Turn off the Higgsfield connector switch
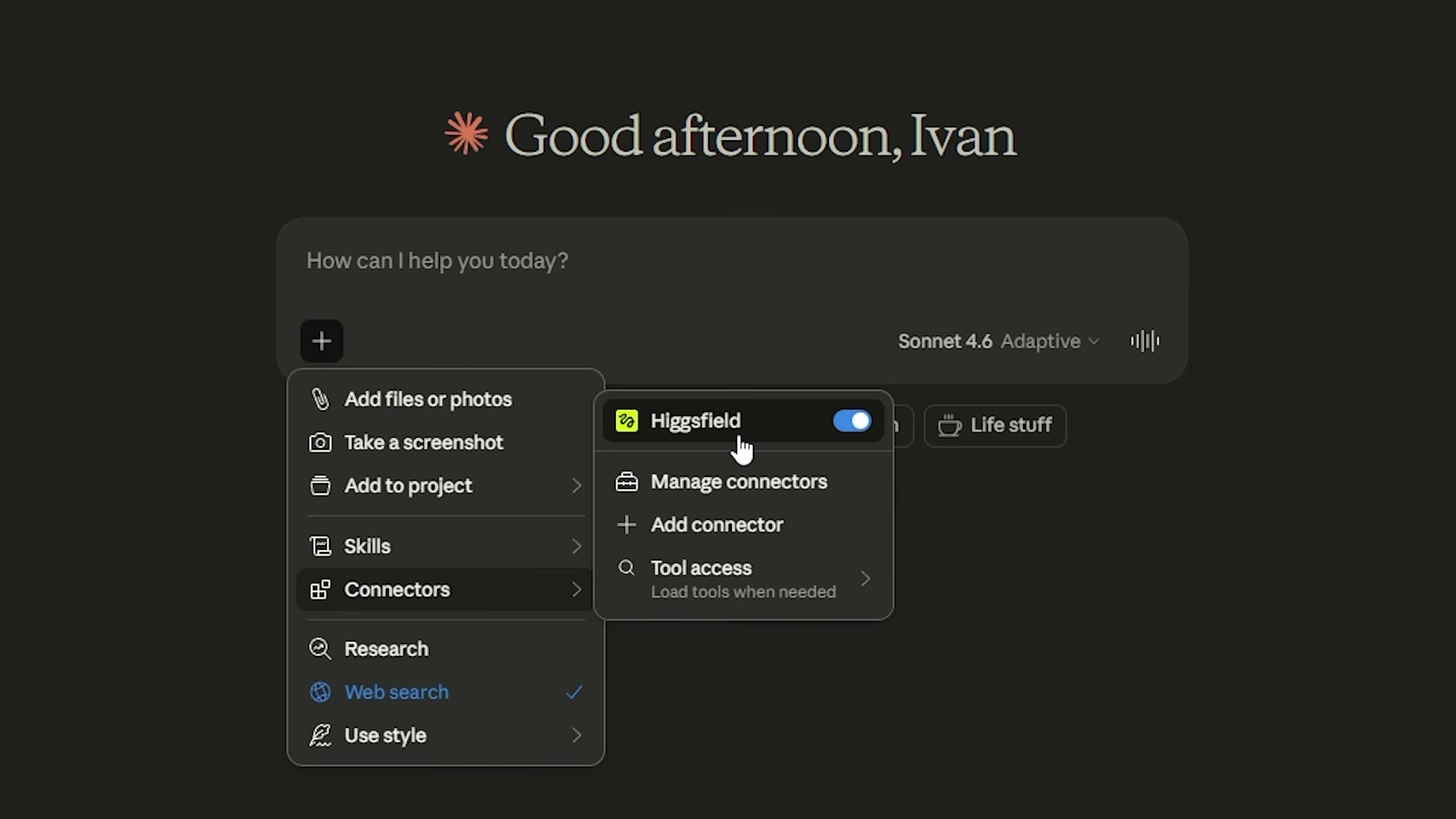 [852, 421]
